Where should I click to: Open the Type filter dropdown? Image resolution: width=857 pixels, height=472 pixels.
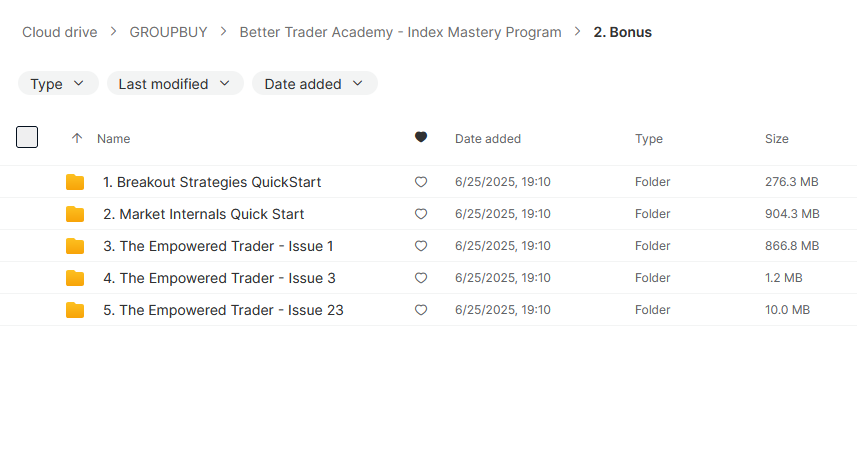click(58, 84)
